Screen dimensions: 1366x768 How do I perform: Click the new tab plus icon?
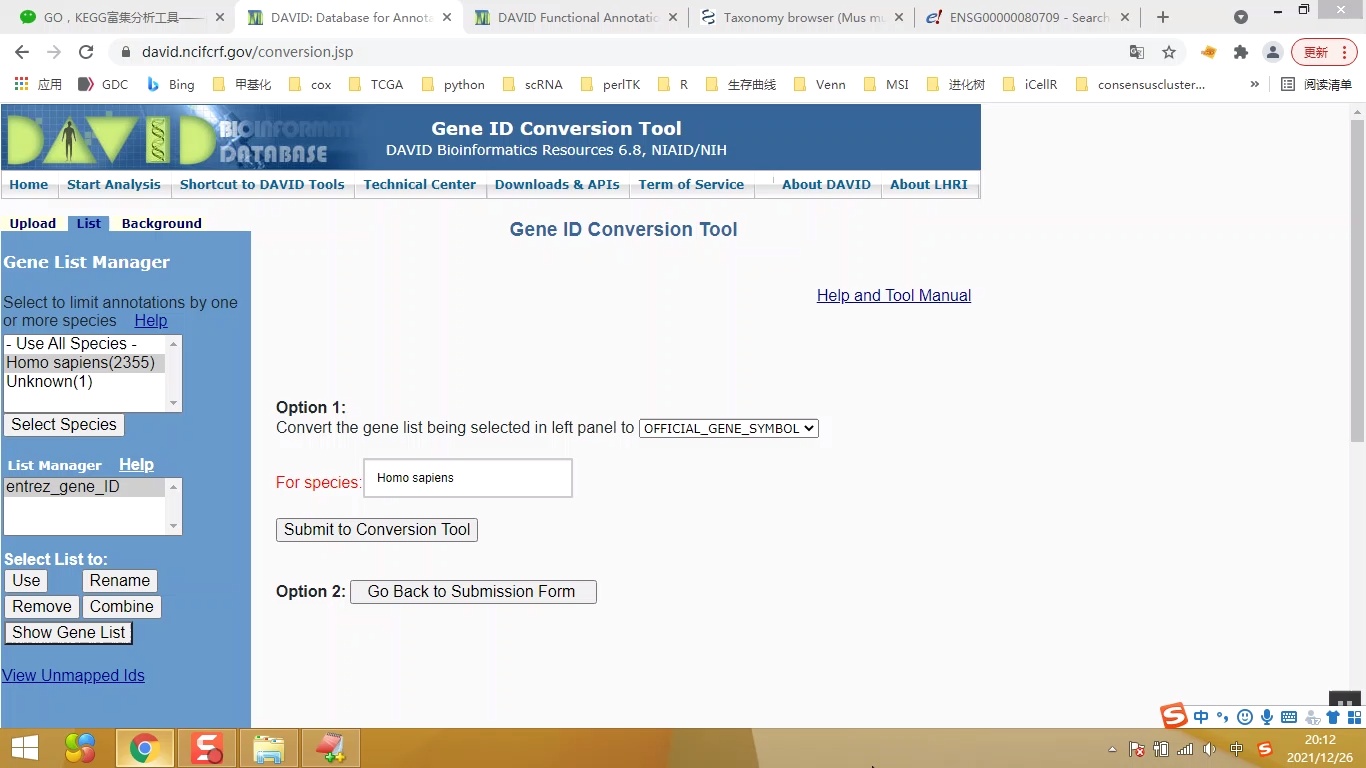coord(1162,17)
